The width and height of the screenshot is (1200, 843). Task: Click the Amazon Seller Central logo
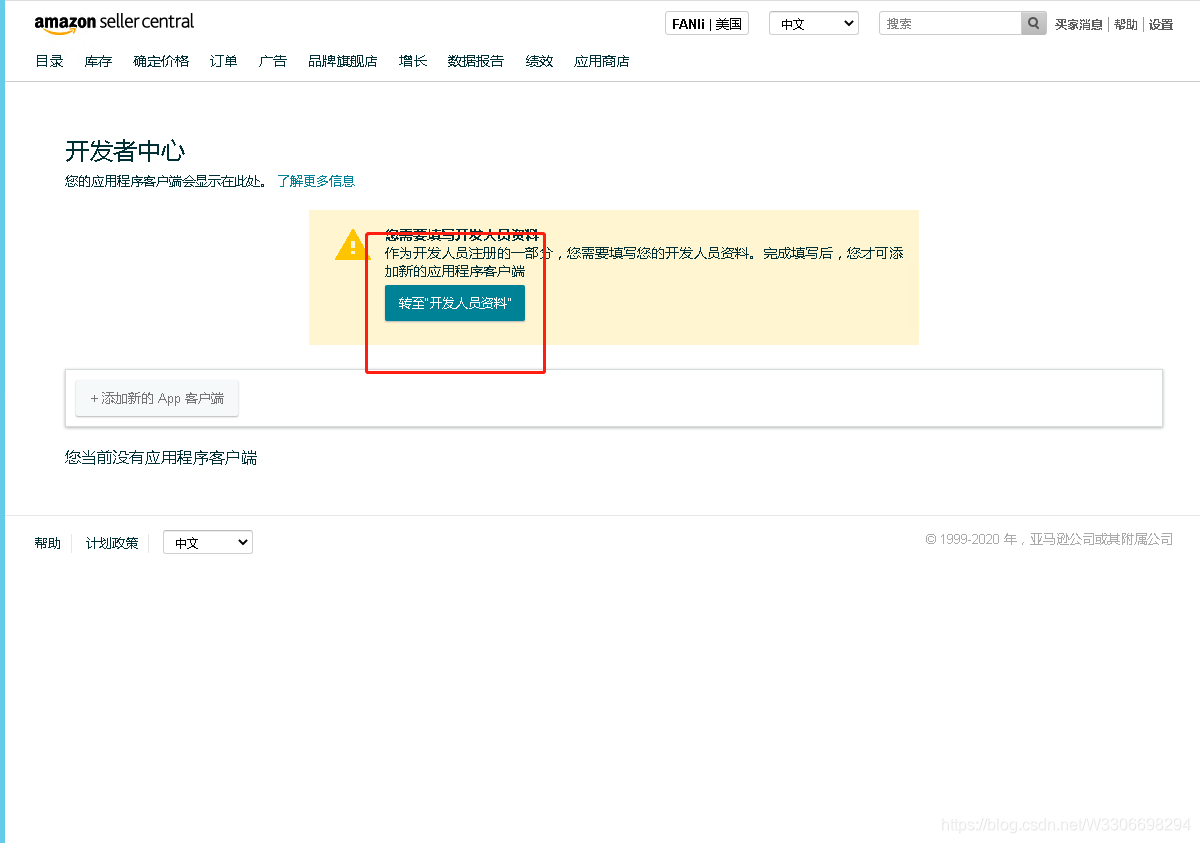(x=114, y=22)
